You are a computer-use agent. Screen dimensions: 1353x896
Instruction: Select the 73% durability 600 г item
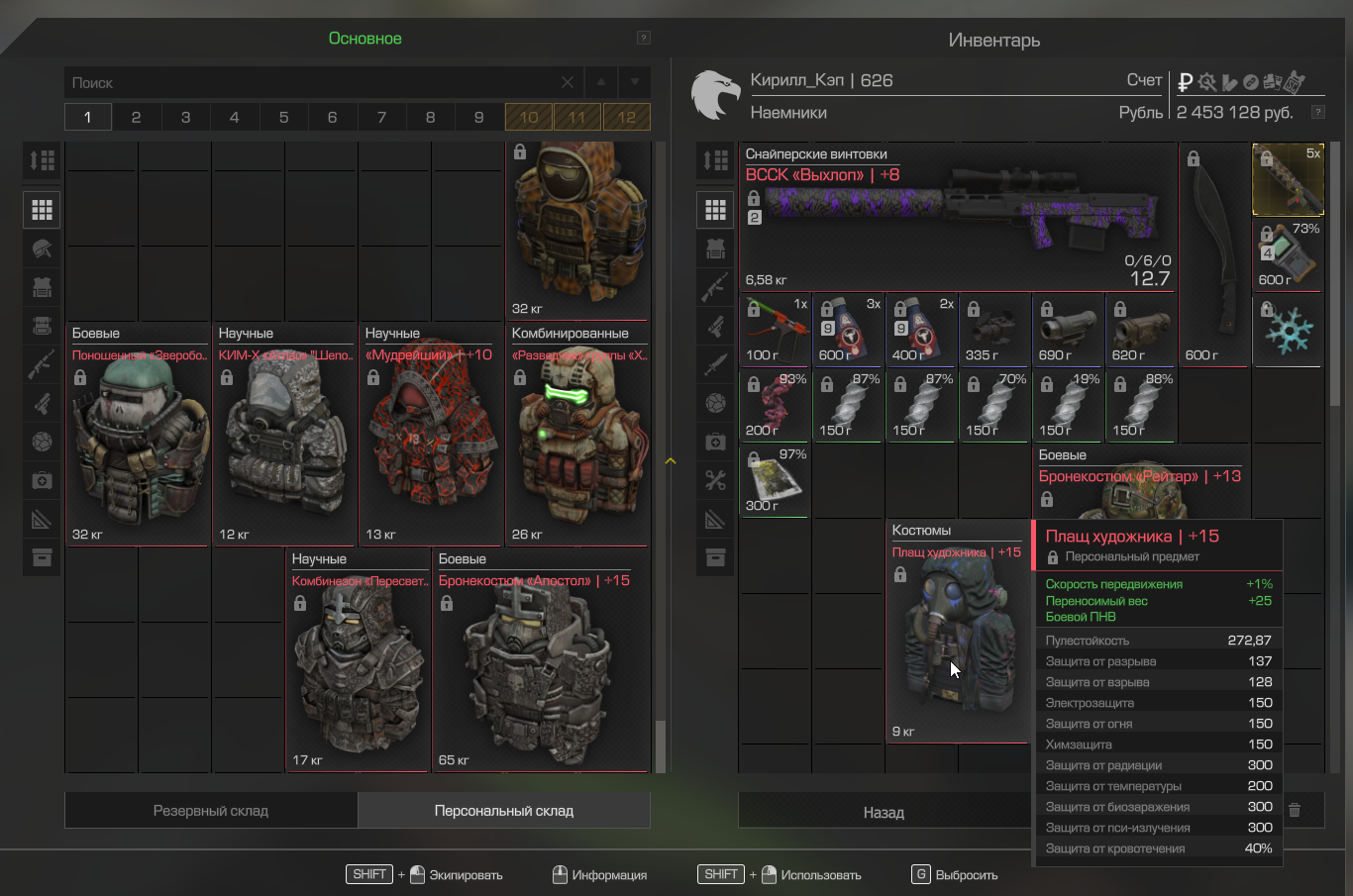1288,255
